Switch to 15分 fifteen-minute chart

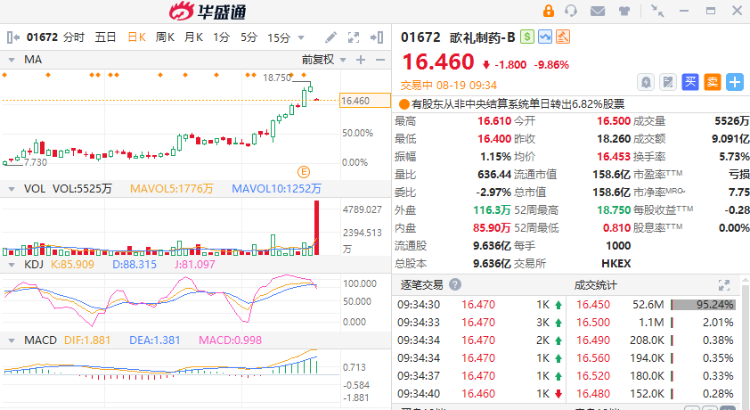tap(279, 37)
